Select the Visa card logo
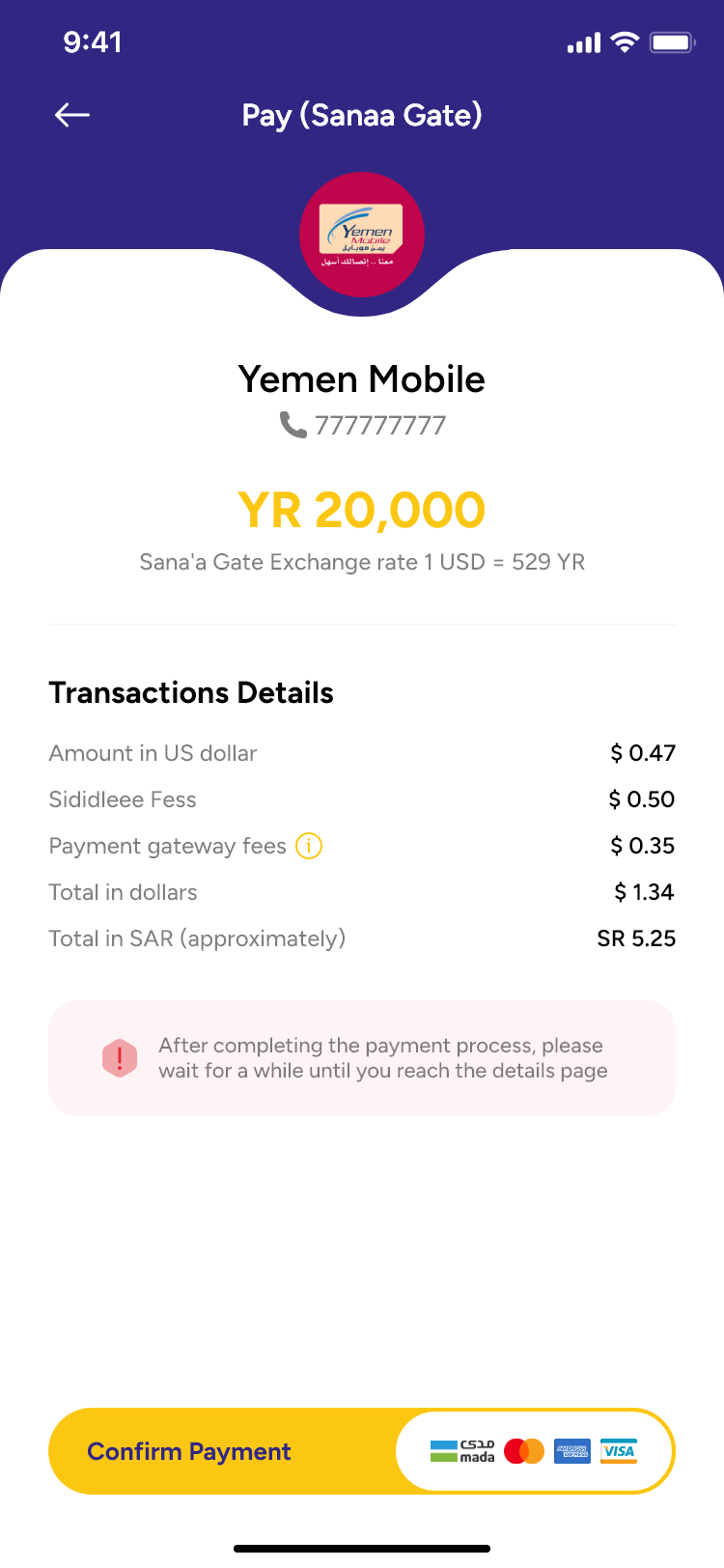Viewport: 724px width, 1568px height. (x=619, y=1451)
